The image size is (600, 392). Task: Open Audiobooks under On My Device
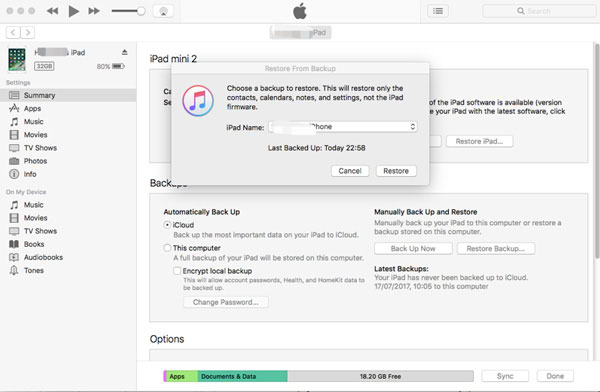click(x=68, y=257)
